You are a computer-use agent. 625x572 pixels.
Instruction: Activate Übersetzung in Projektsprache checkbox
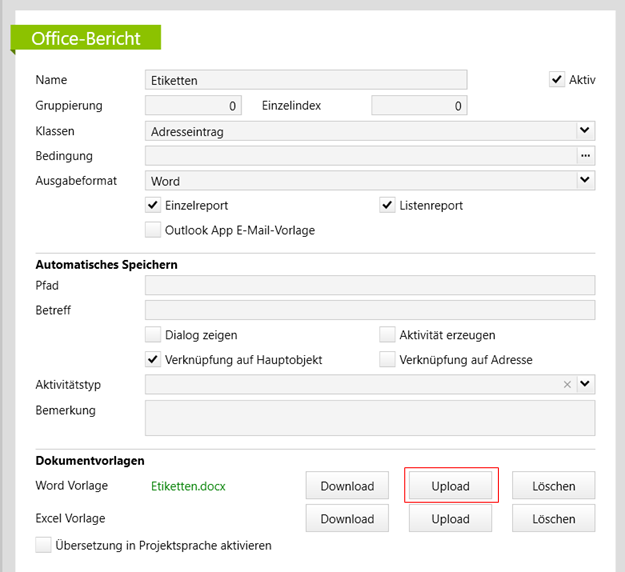pos(43,545)
